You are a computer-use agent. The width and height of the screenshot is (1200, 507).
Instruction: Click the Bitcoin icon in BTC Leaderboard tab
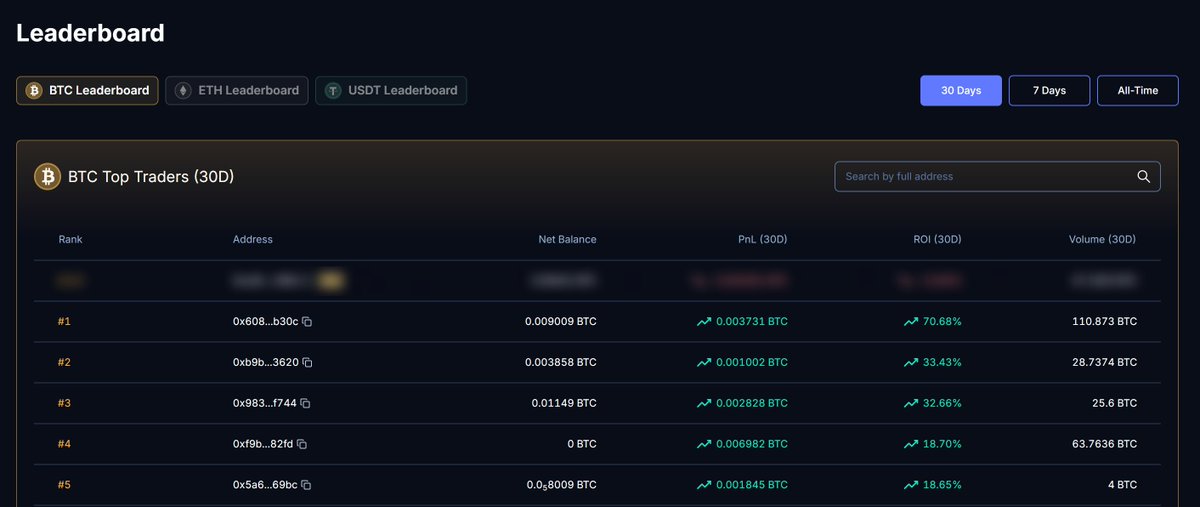click(33, 90)
